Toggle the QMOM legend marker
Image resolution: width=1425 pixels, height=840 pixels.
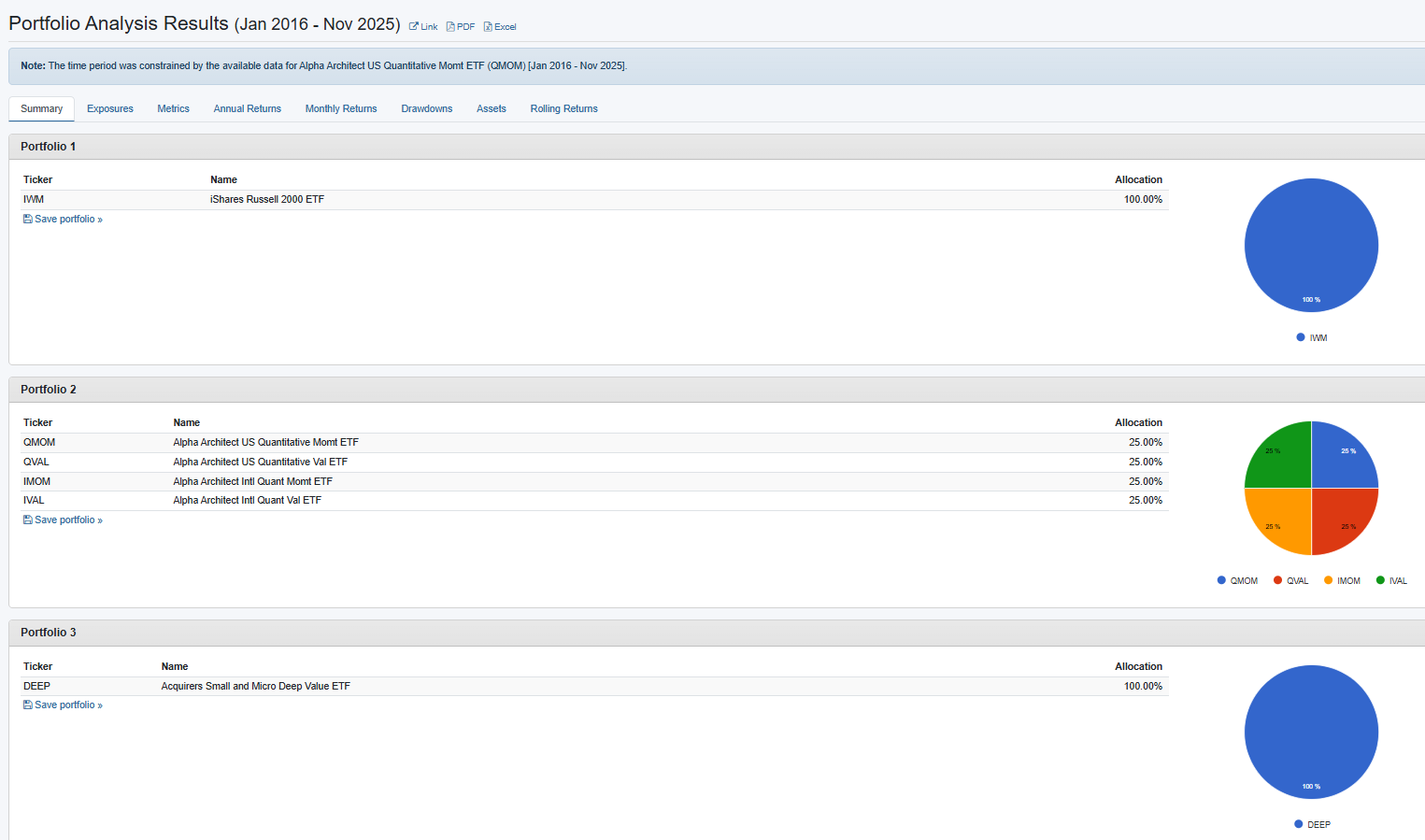coord(1221,580)
